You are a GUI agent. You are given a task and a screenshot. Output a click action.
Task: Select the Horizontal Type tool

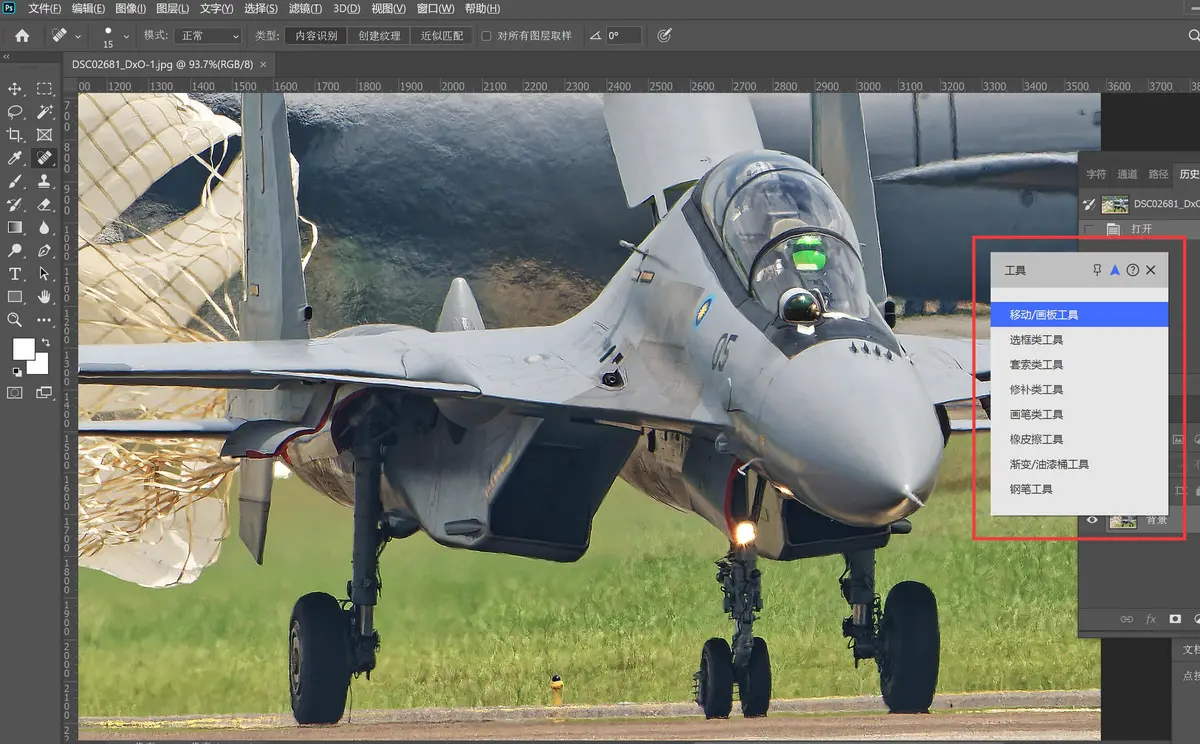click(x=15, y=273)
